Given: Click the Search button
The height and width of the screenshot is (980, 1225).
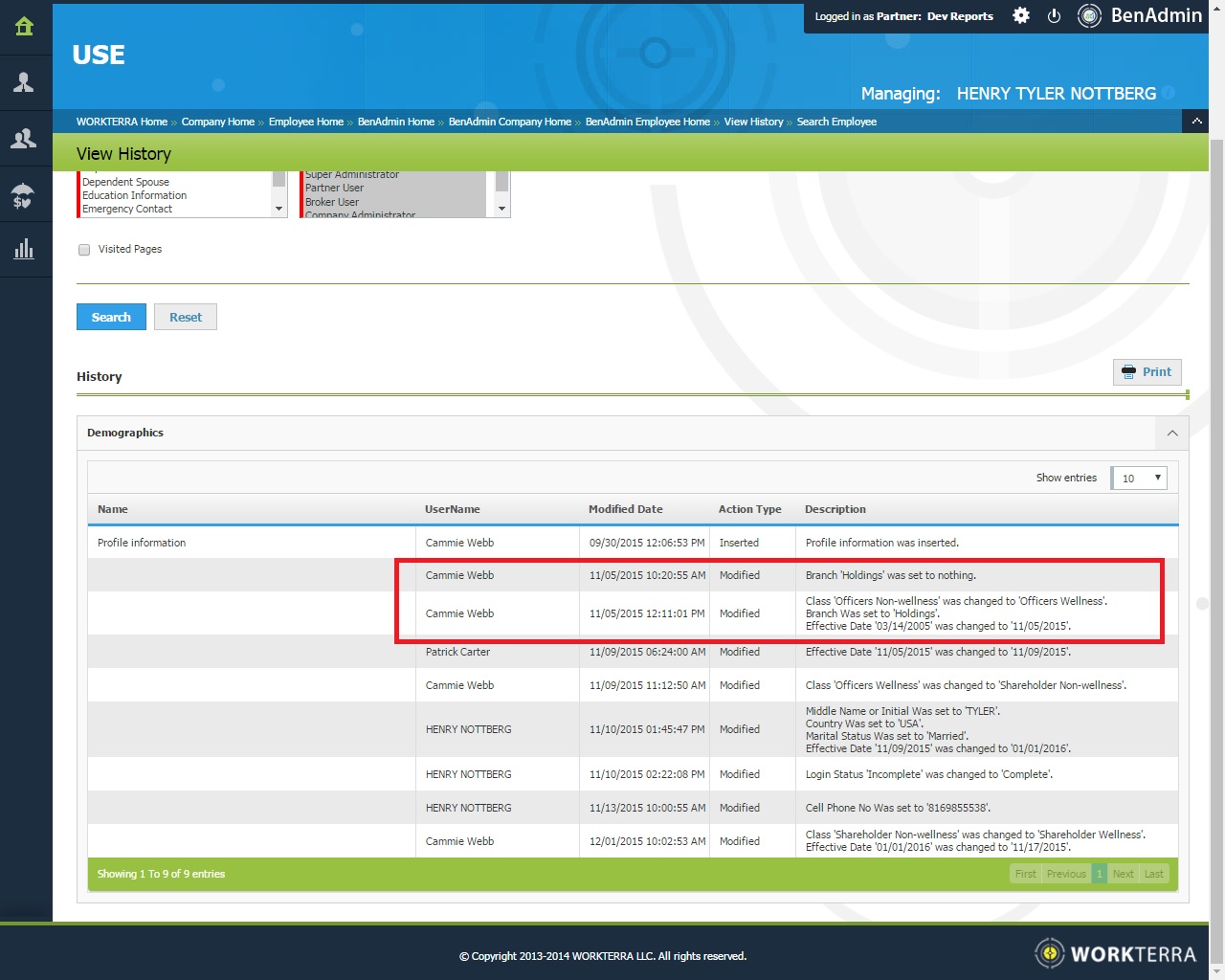Looking at the screenshot, I should click(x=111, y=318).
